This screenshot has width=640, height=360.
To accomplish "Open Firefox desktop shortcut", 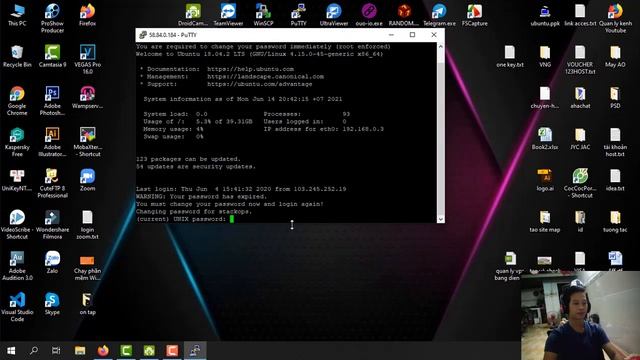I will tap(87, 15).
